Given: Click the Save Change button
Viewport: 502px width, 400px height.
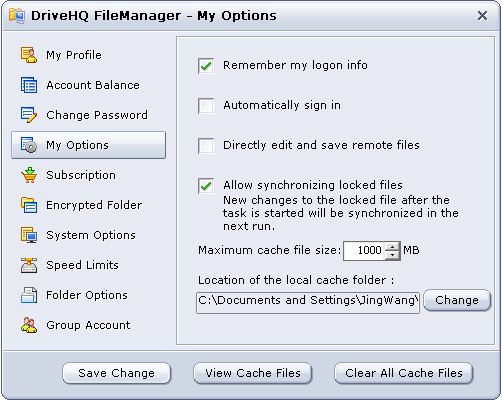Looking at the screenshot, I should click(x=117, y=373).
